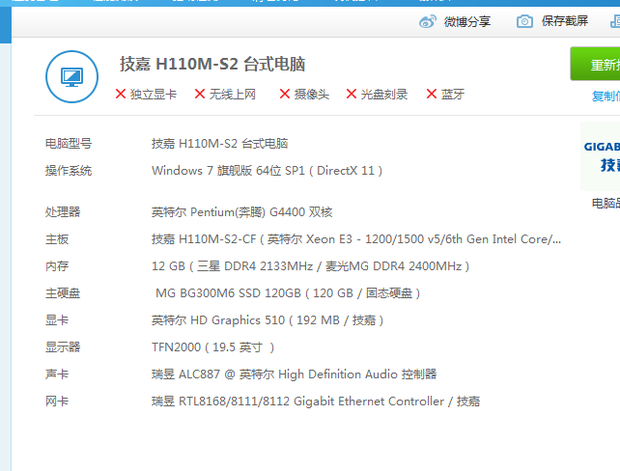Click the 主硬盘 row label
Screen dimensions: 620x471
click(62, 293)
